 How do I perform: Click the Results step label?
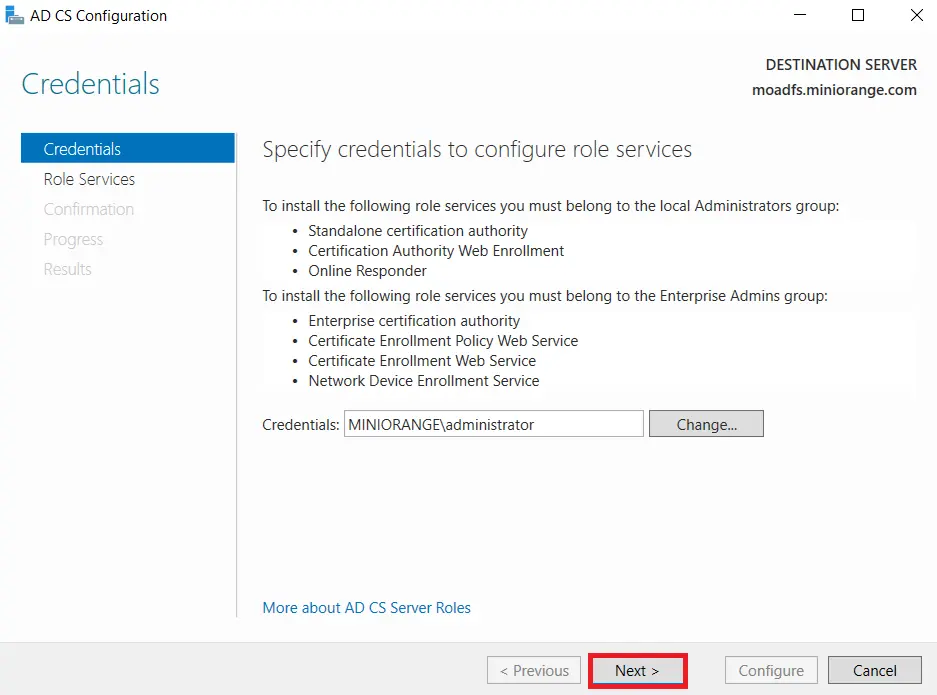point(67,269)
